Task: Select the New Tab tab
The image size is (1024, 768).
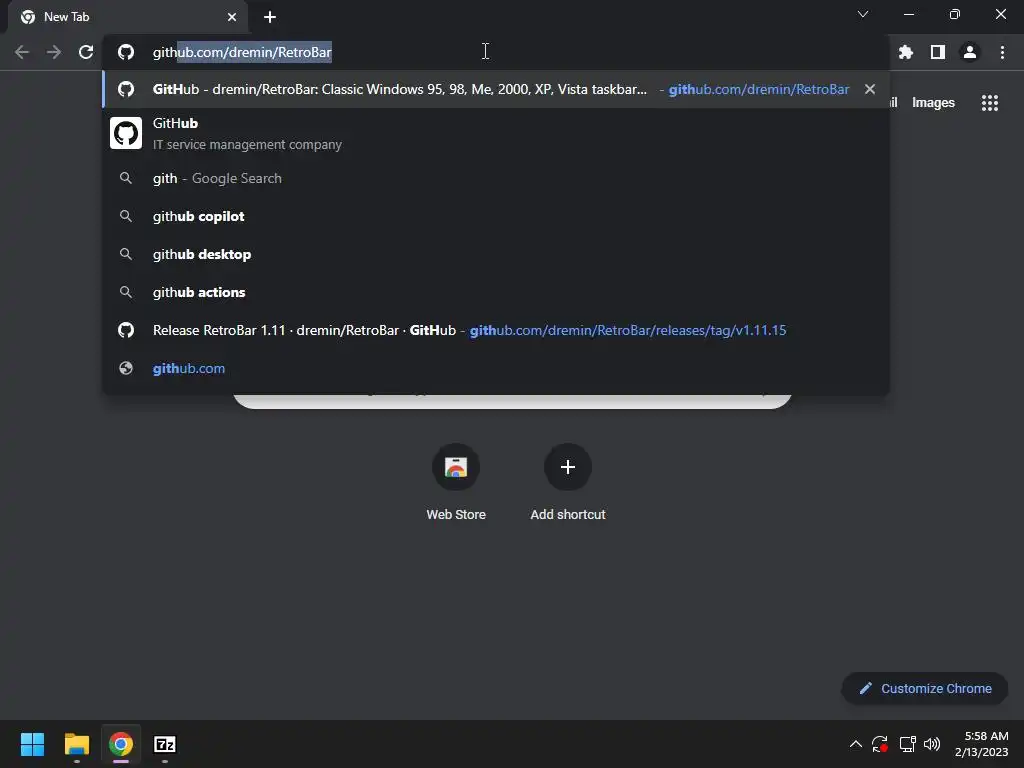Action: pos(127,17)
